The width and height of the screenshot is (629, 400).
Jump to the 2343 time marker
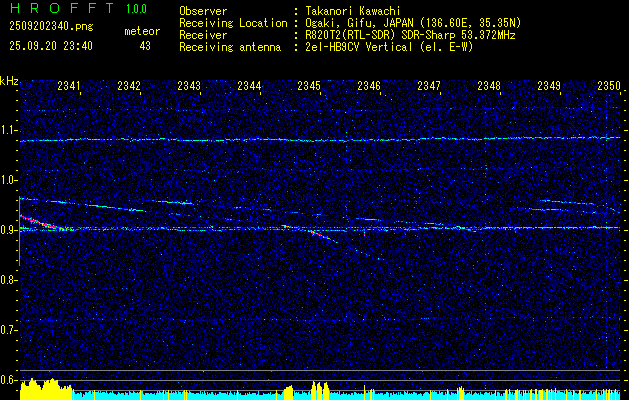tap(189, 87)
